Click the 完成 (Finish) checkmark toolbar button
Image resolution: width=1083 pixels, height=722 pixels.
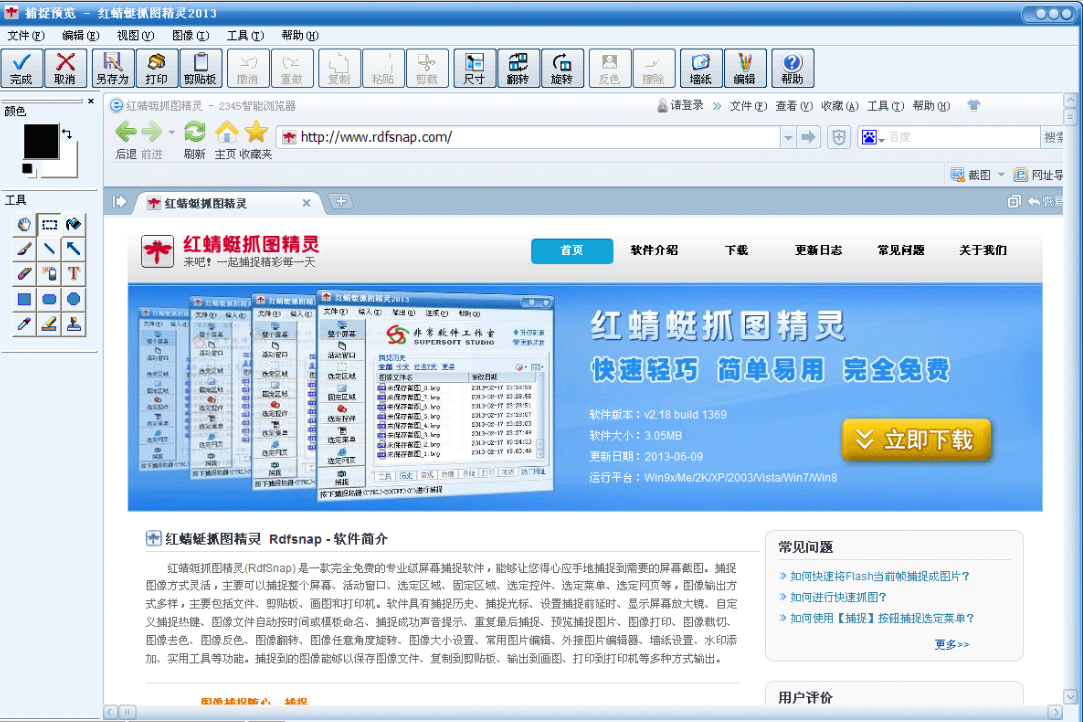[21, 68]
